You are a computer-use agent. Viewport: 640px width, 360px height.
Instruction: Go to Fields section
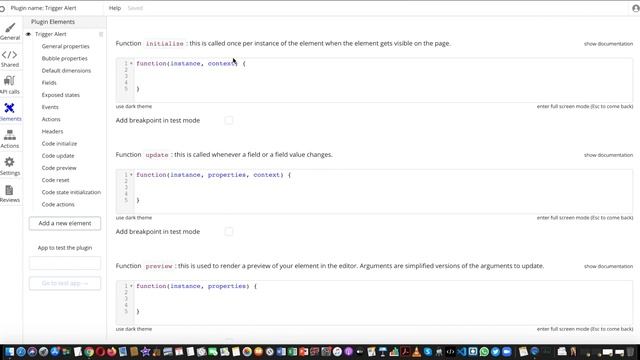tap(49, 83)
